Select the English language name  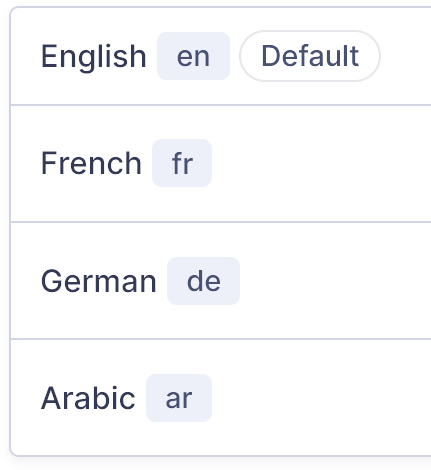tap(94, 56)
